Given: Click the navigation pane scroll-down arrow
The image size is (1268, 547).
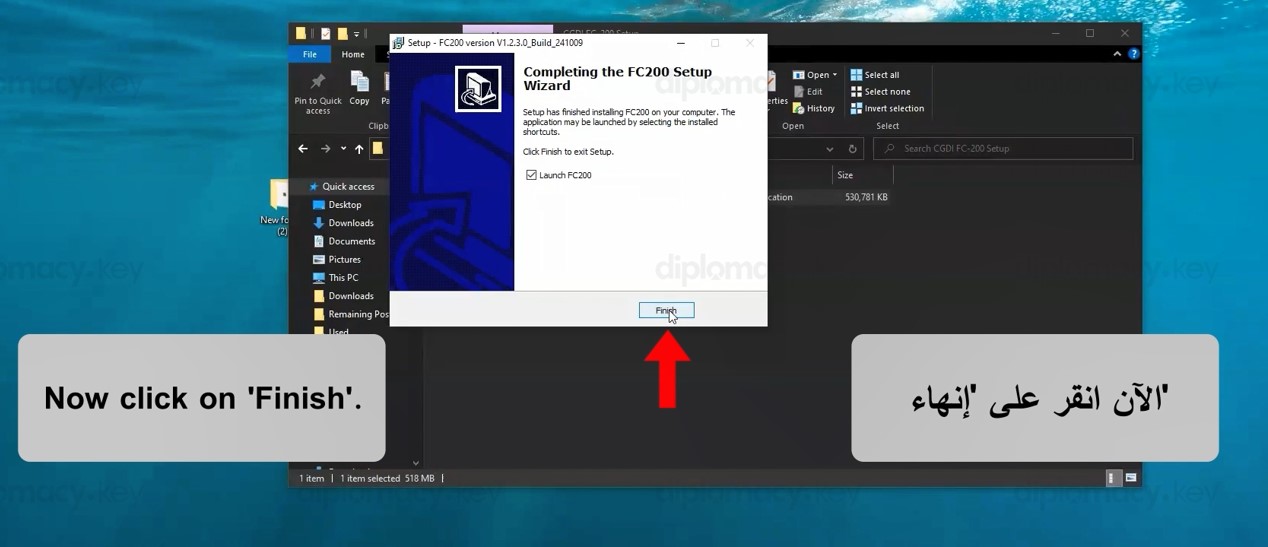Looking at the screenshot, I should 416,463.
